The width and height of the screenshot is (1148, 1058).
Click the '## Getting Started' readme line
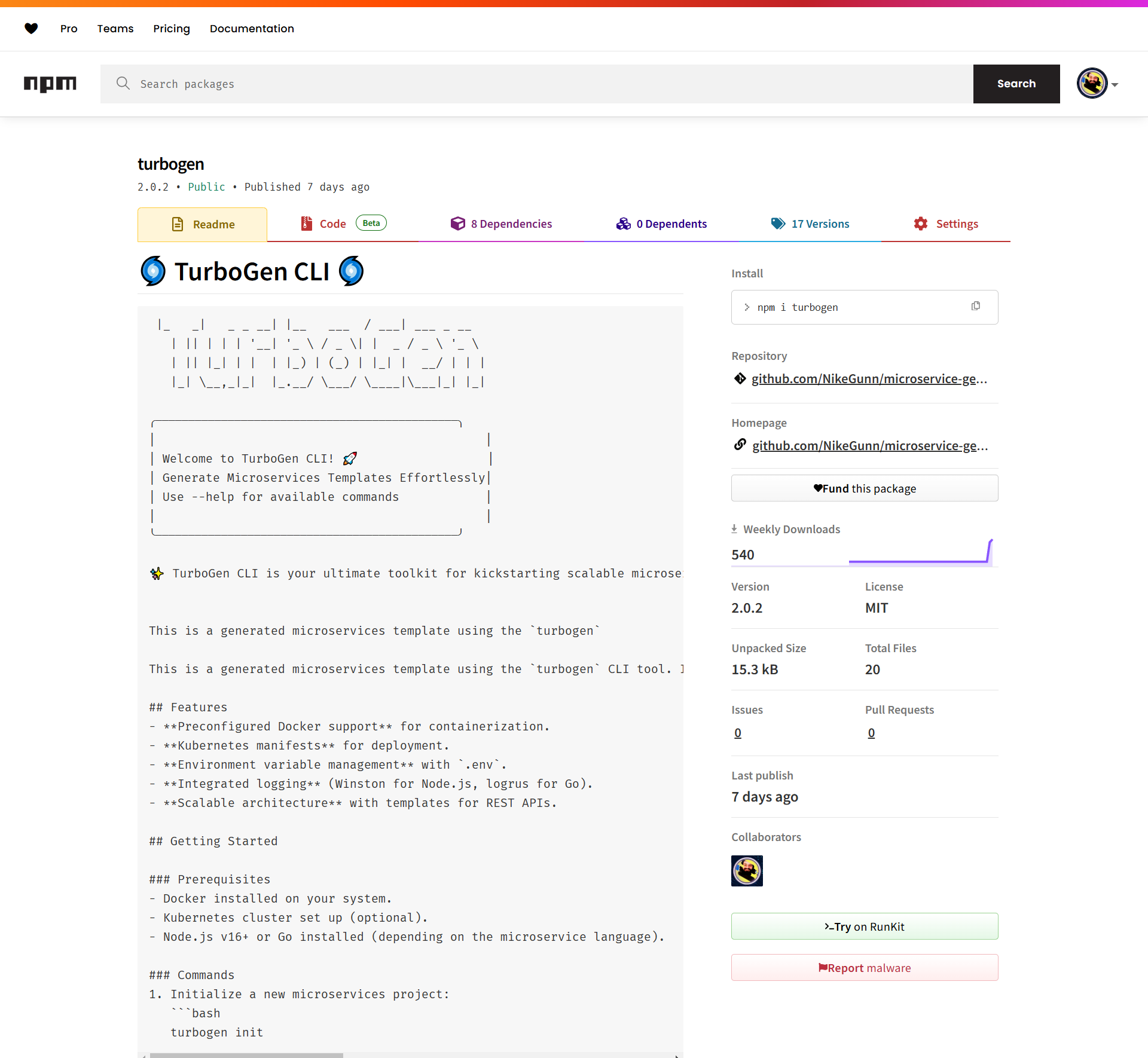click(x=213, y=841)
